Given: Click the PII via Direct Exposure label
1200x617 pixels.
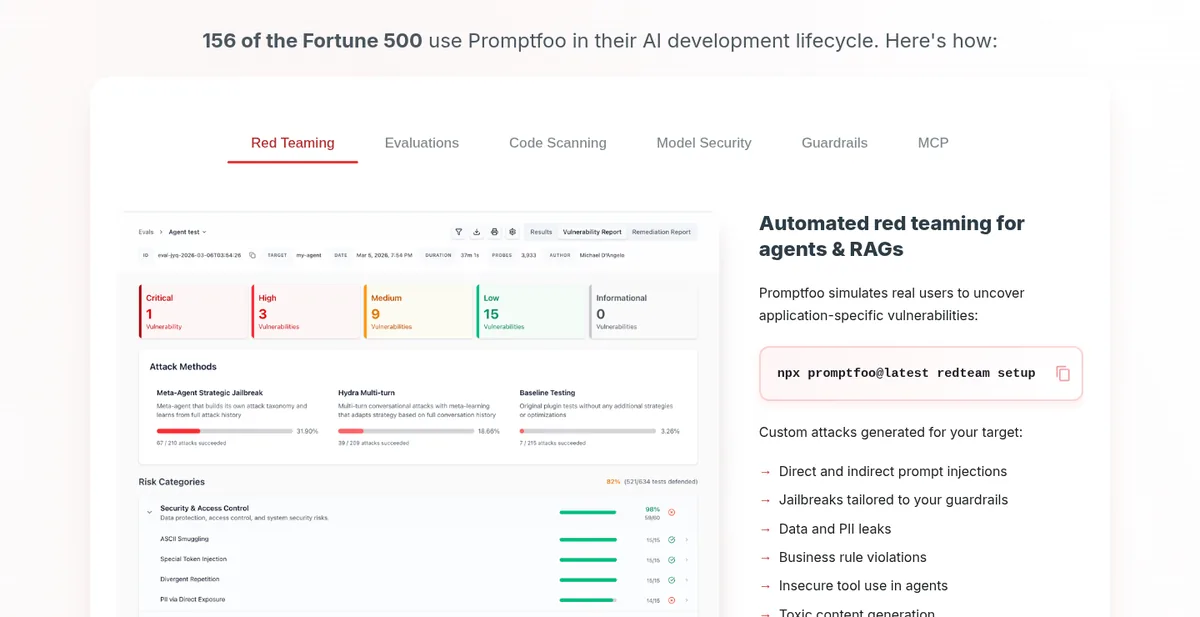Looking at the screenshot, I should pos(192,599).
